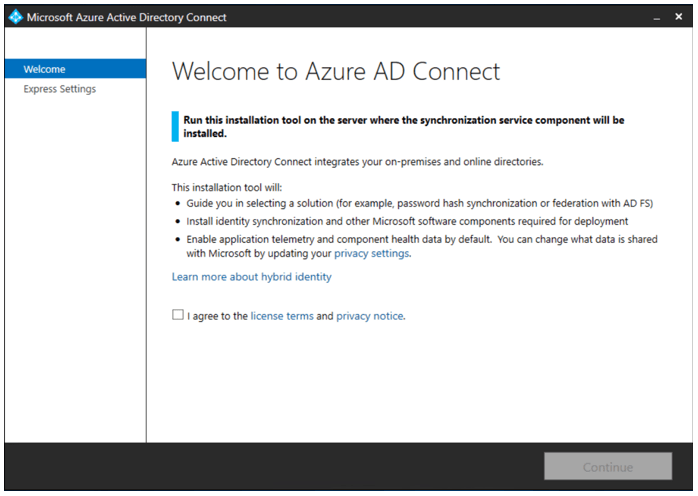Click the 'Enable application telemetry' bullet text

(422, 240)
